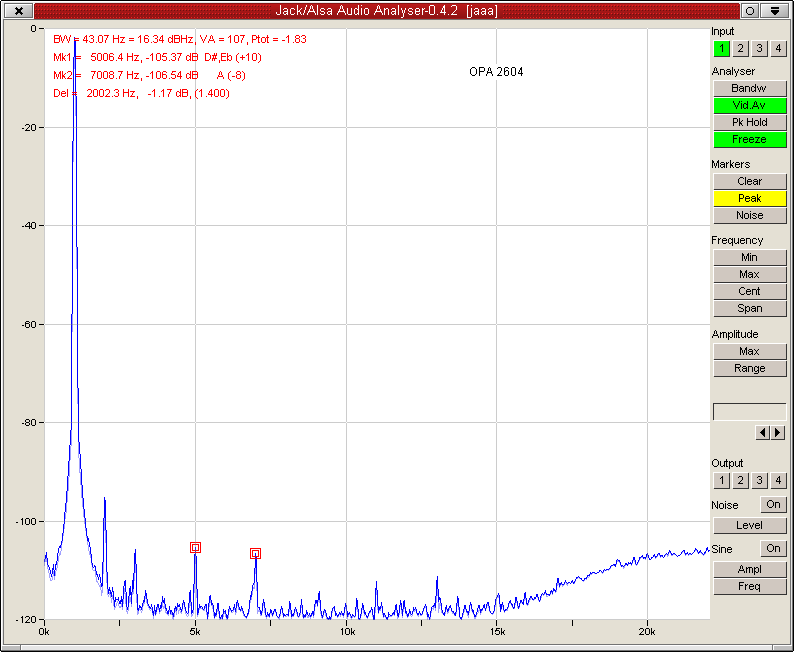This screenshot has height=652, width=794.
Task: Click the sine Ampl button
Action: (x=749, y=569)
